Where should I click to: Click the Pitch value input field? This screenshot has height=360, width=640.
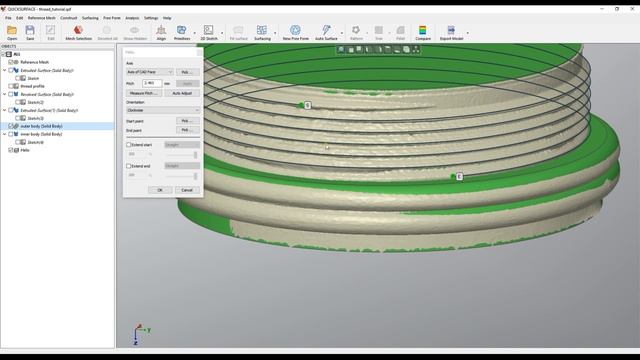(x=152, y=83)
